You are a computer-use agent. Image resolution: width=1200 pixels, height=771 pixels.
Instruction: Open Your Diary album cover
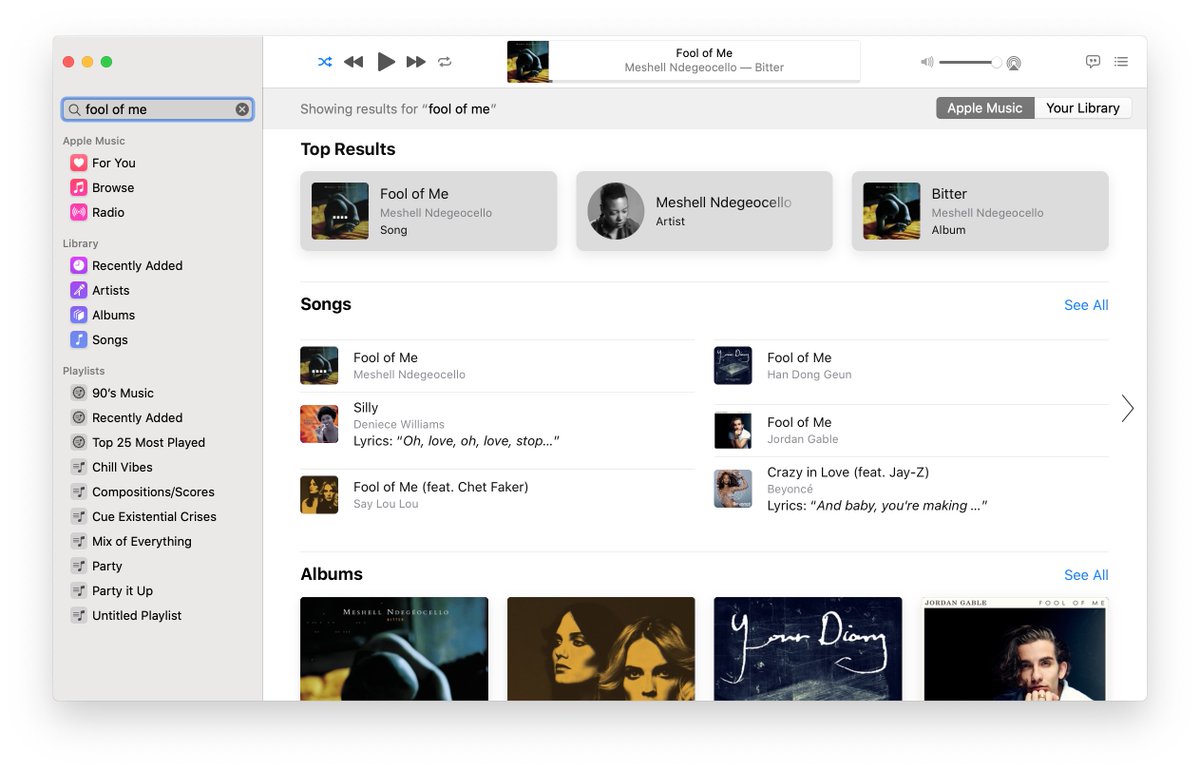pos(808,648)
